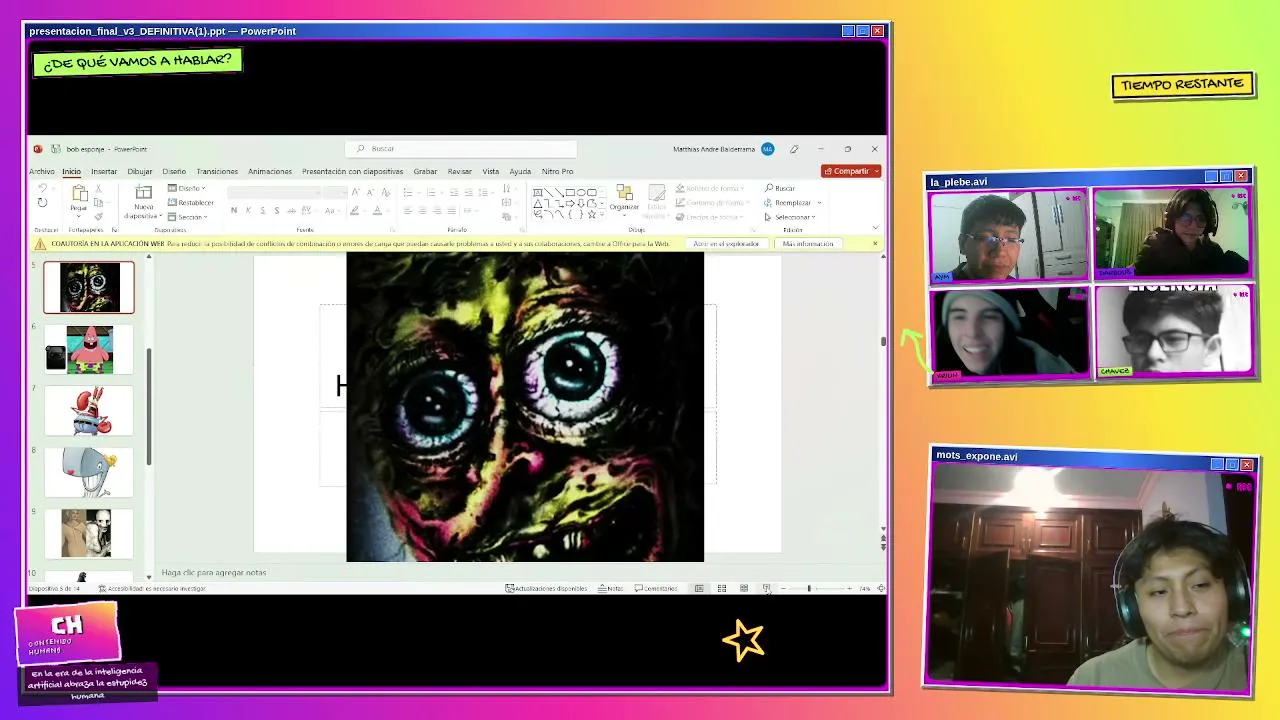This screenshot has height=720, width=1280.
Task: Toggle Bold (N) formatting
Action: point(234,211)
